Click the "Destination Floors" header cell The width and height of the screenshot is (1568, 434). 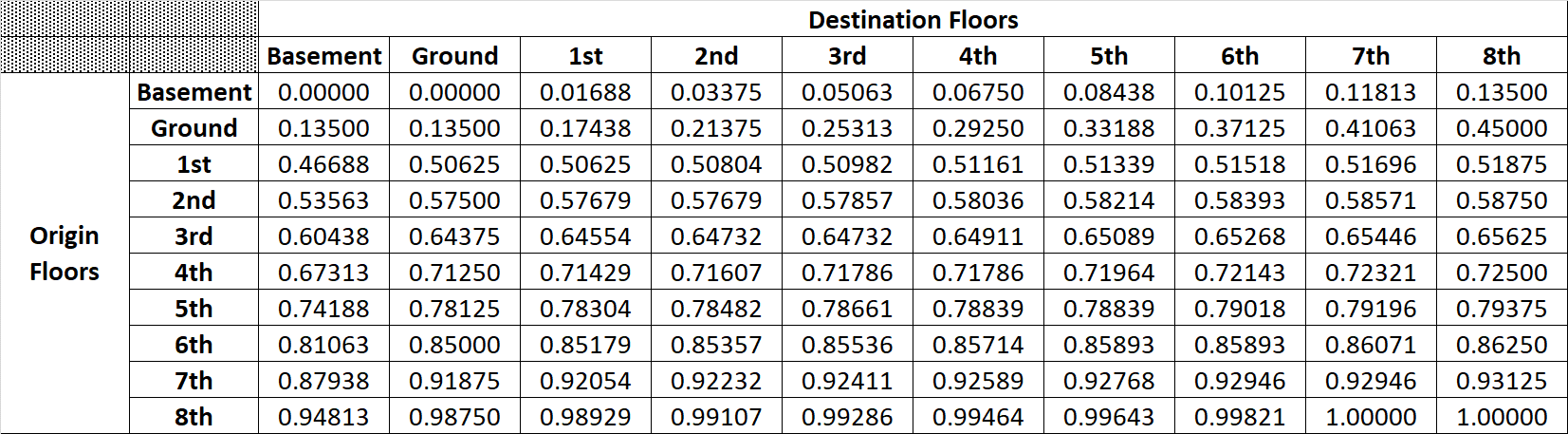(913, 20)
